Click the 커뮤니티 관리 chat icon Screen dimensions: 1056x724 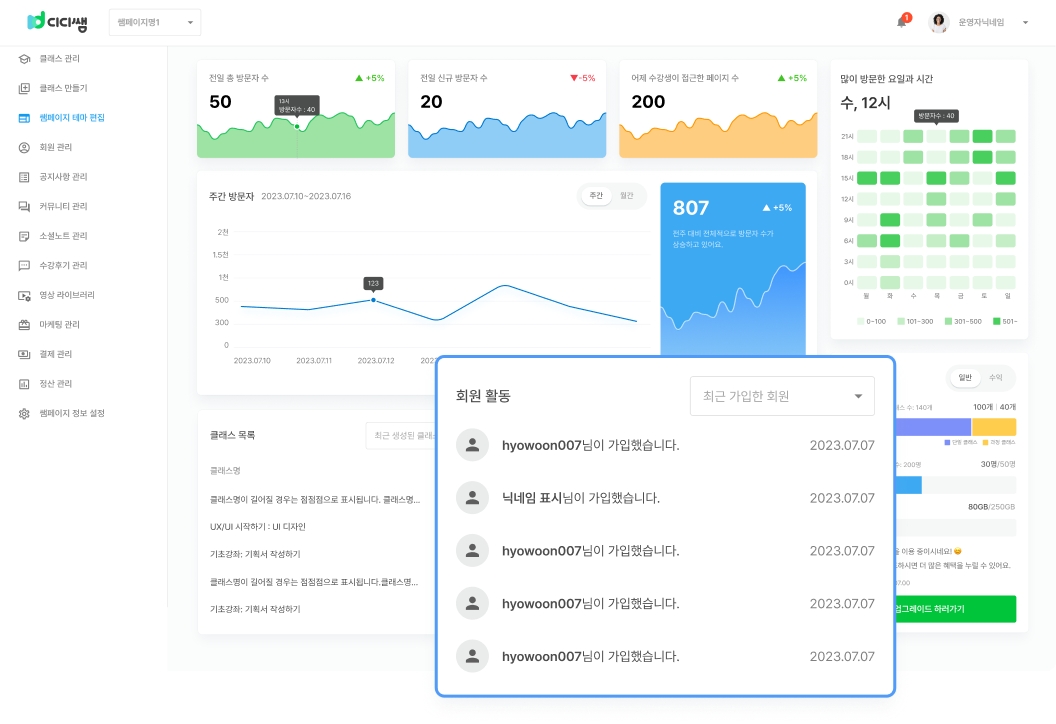[24, 206]
